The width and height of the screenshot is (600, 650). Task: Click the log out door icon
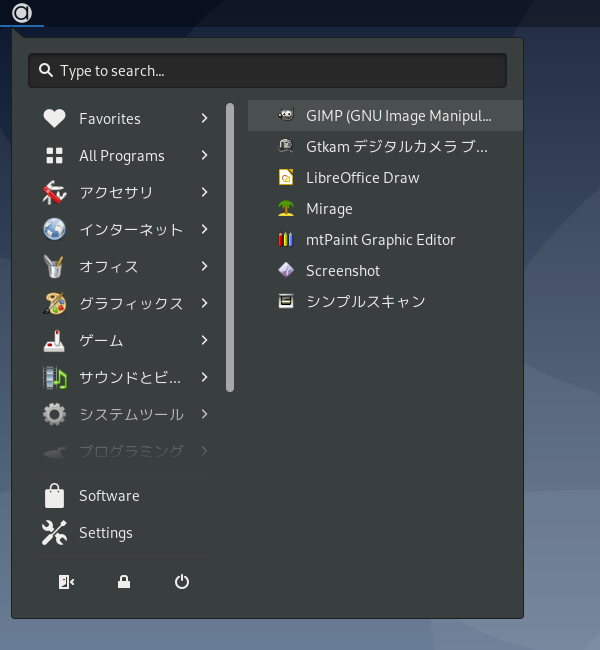tap(66, 582)
